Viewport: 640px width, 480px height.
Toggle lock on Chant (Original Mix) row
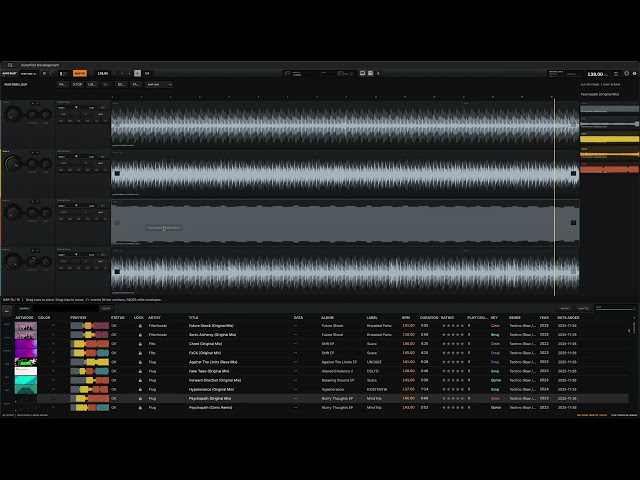[140, 344]
